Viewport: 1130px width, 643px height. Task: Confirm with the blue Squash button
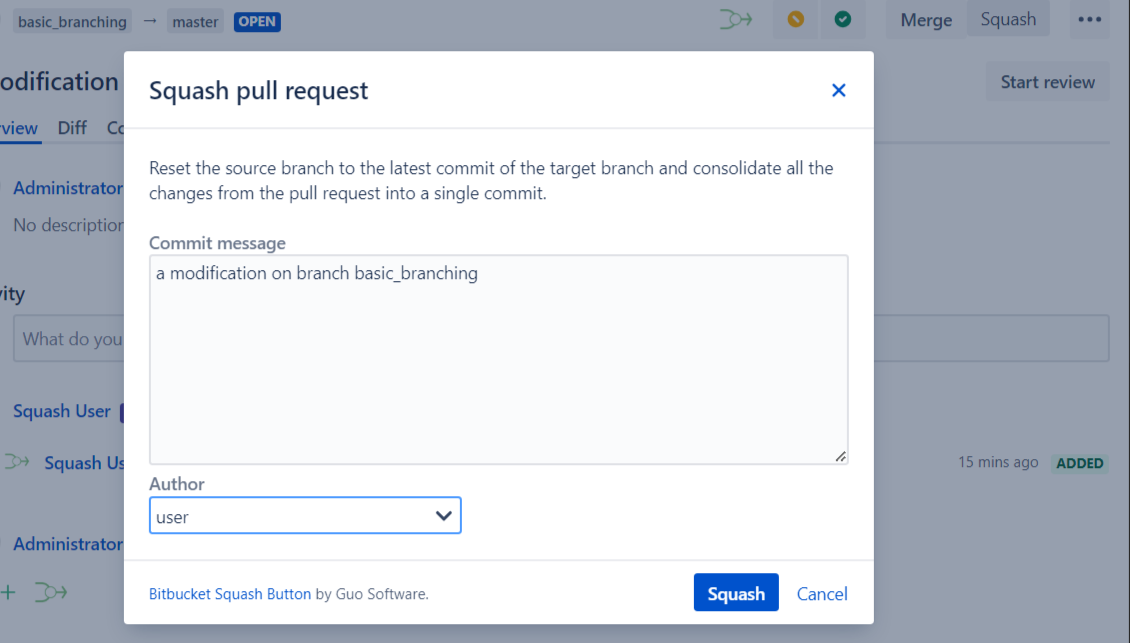tap(735, 593)
